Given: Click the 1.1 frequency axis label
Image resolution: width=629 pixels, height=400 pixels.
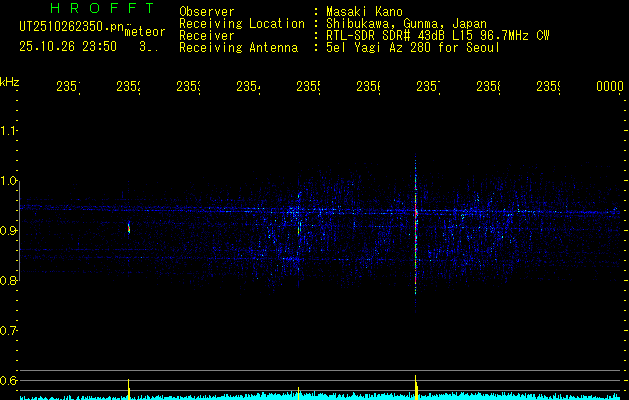Looking at the screenshot, I should click(x=9, y=131).
